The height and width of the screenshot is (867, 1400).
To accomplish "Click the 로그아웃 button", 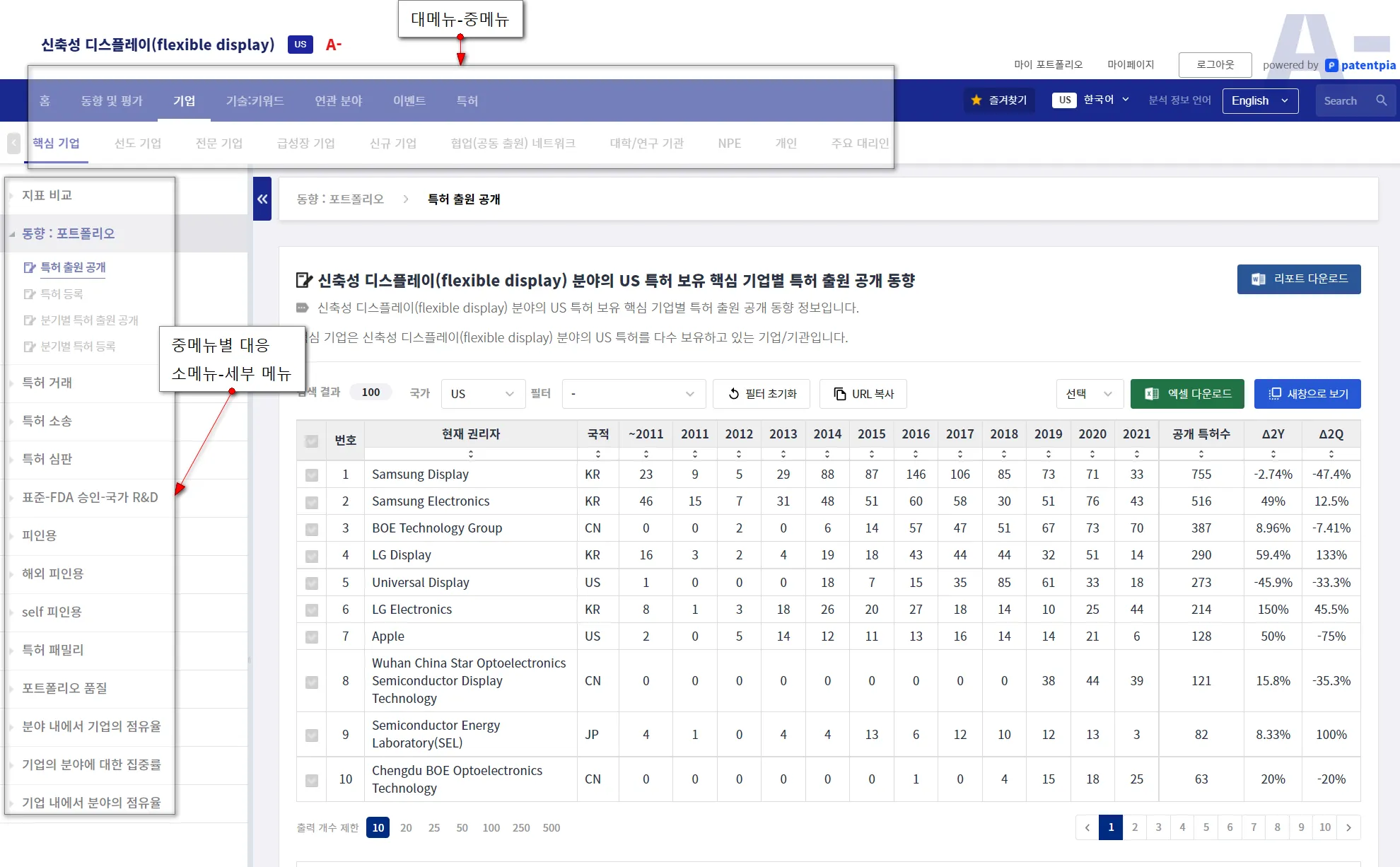I will click(1215, 64).
